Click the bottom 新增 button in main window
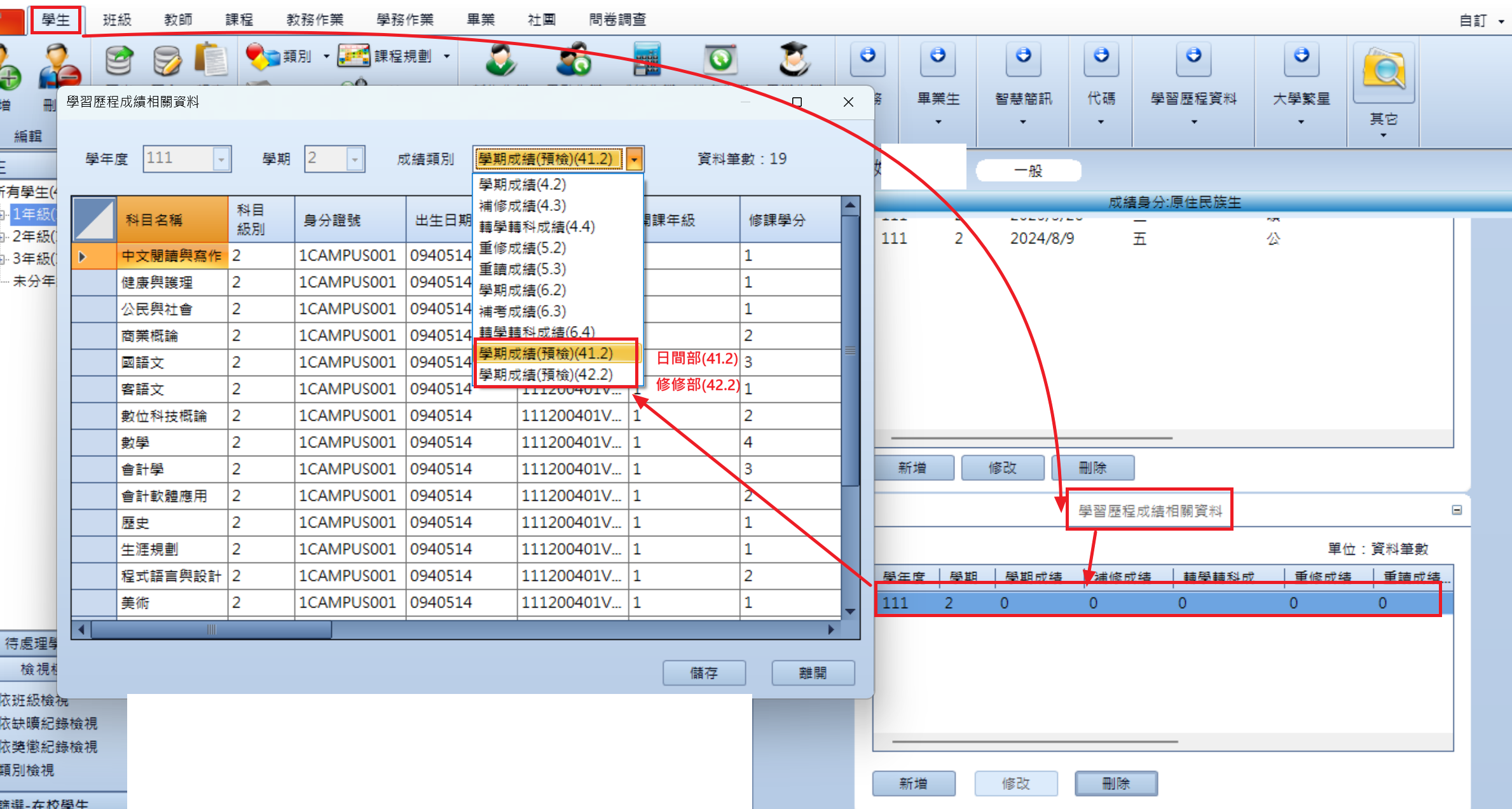 tap(914, 784)
